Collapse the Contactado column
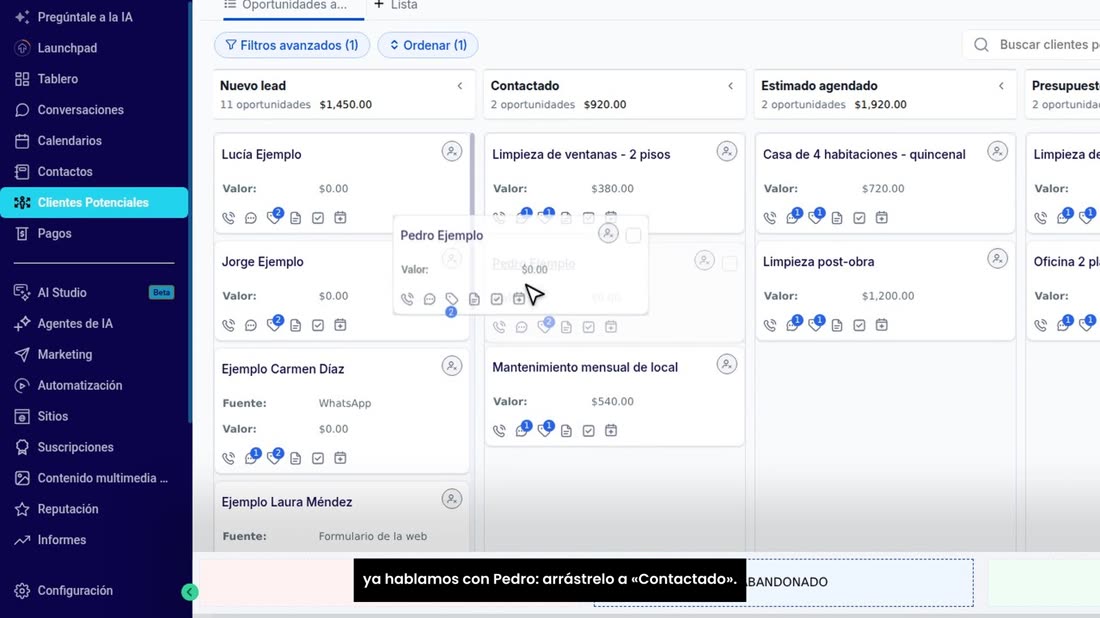Image resolution: width=1100 pixels, height=618 pixels. point(731,86)
